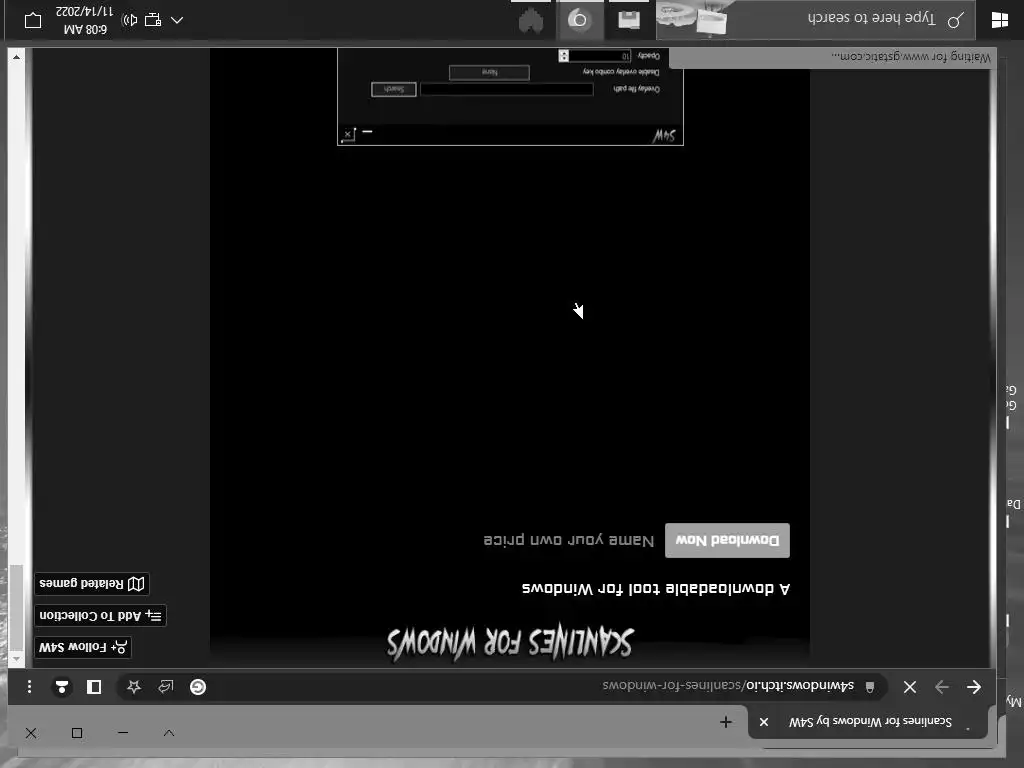Click the Search button in the screenshot

pyautogui.click(x=394, y=89)
